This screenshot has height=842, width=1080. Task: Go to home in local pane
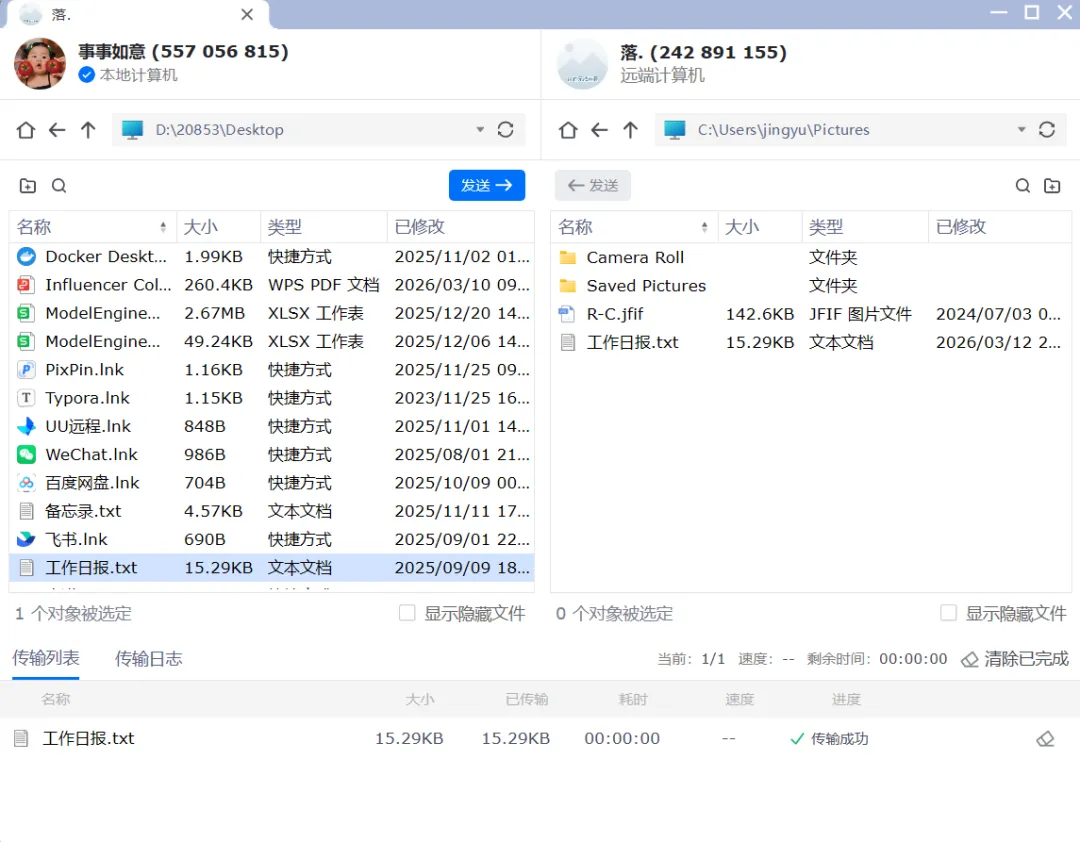click(x=25, y=130)
